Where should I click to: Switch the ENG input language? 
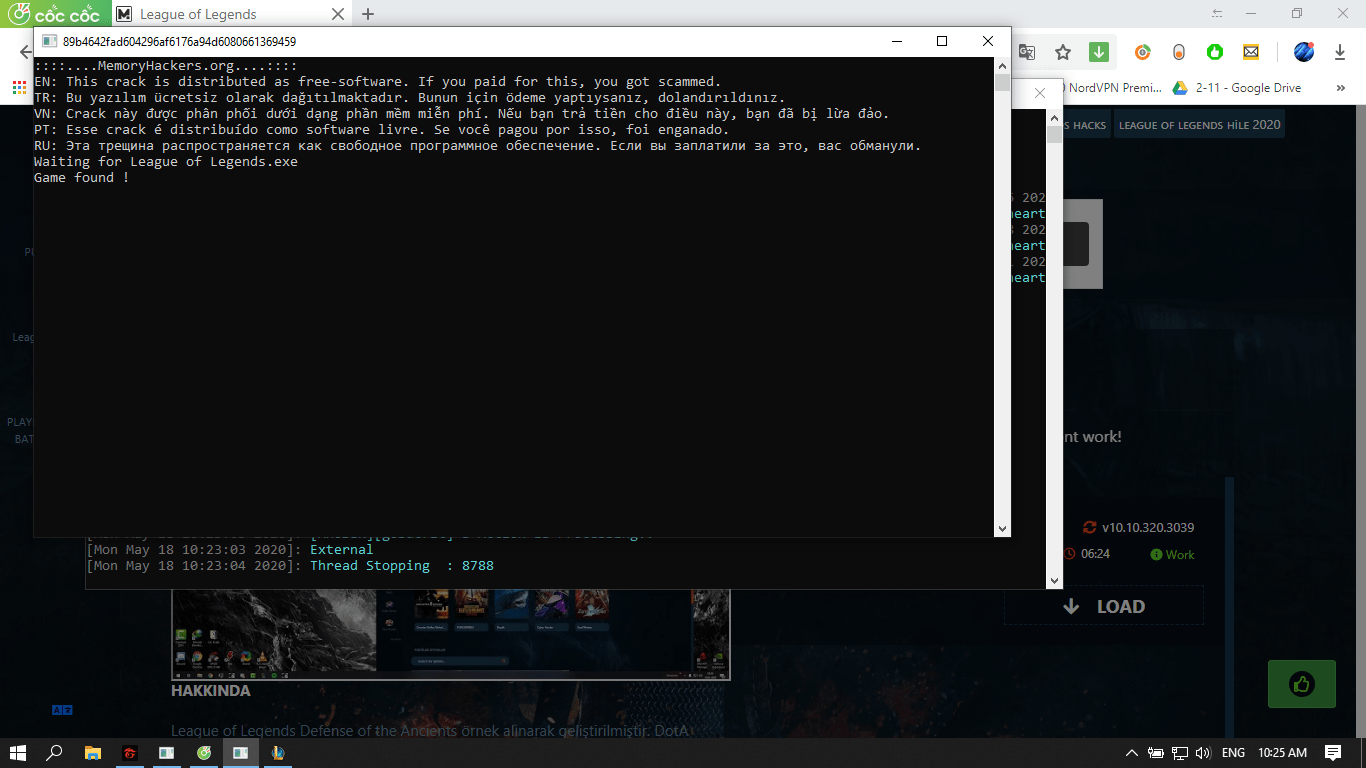point(1233,753)
